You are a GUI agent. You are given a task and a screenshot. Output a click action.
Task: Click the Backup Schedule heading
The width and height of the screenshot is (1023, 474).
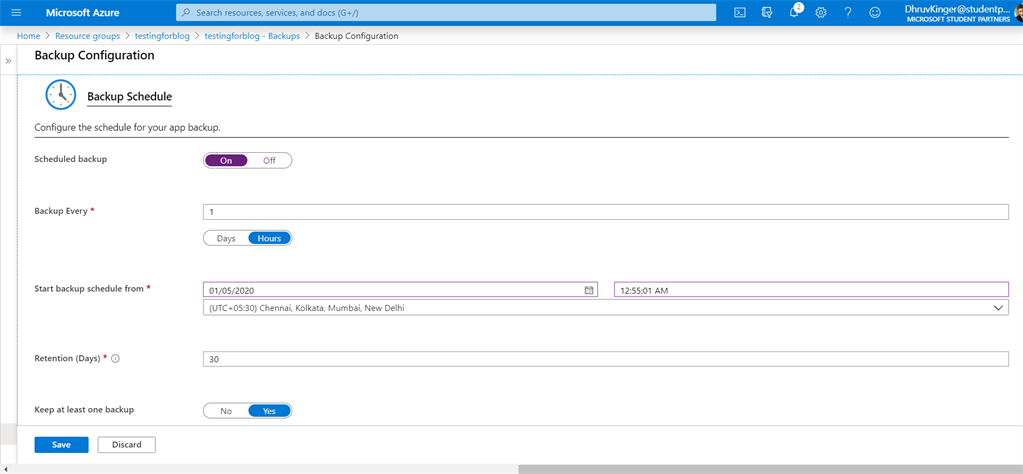pos(129,96)
